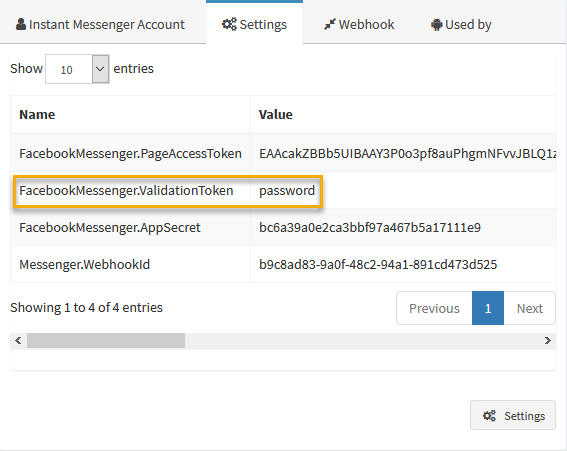Click the right scroll arrow of horizontal scrollbar
Screen dimensions: 567x451
click(x=547, y=340)
